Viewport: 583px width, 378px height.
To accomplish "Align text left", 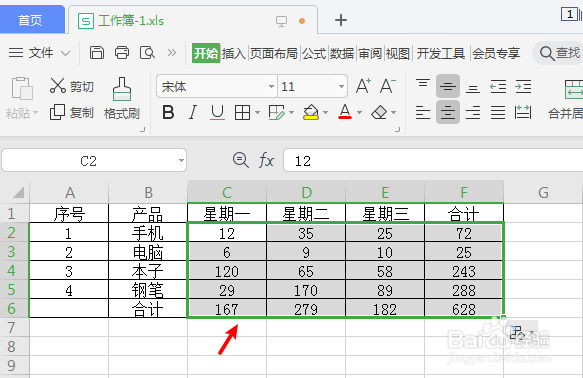I will point(423,112).
